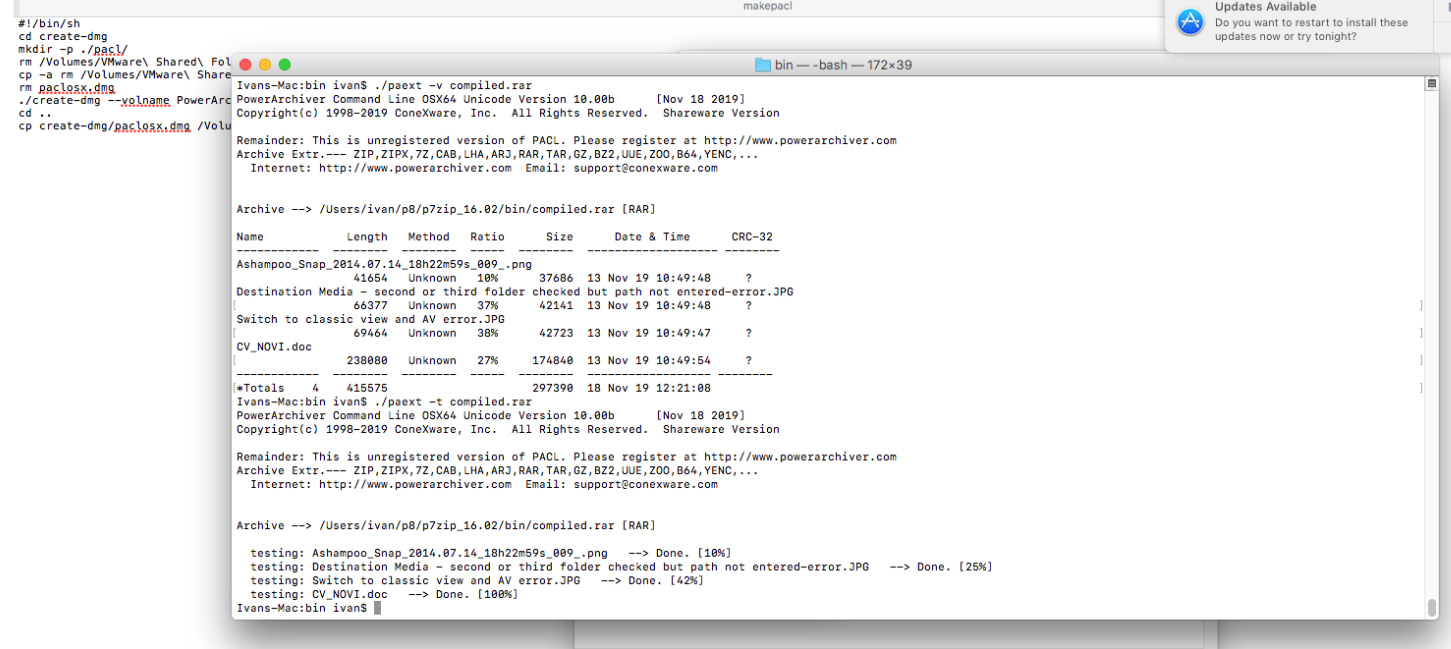Click the 'cd create-dmg' script line

pyautogui.click(x=62, y=36)
